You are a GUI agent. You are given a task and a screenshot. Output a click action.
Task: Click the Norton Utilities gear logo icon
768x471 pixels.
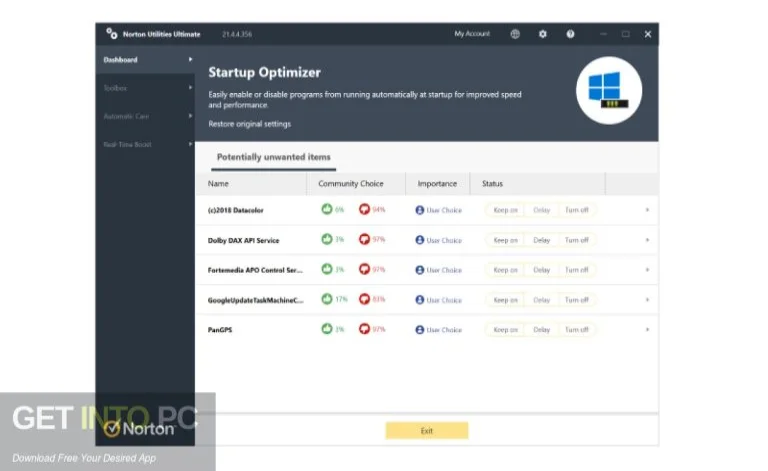pyautogui.click(x=112, y=33)
